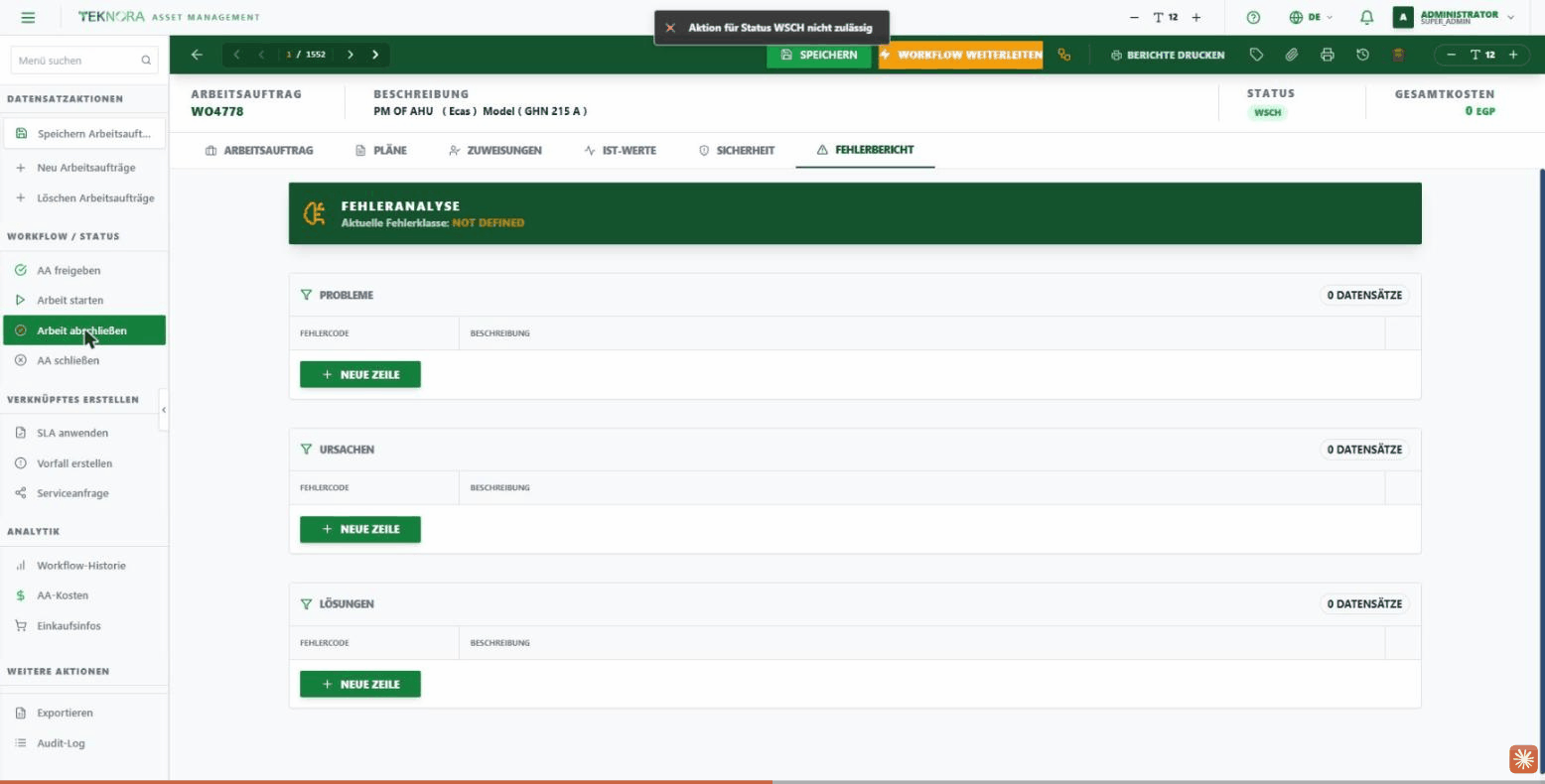Click Neue Zeile under Ursachen
This screenshot has width=1545, height=784.
tap(360, 529)
